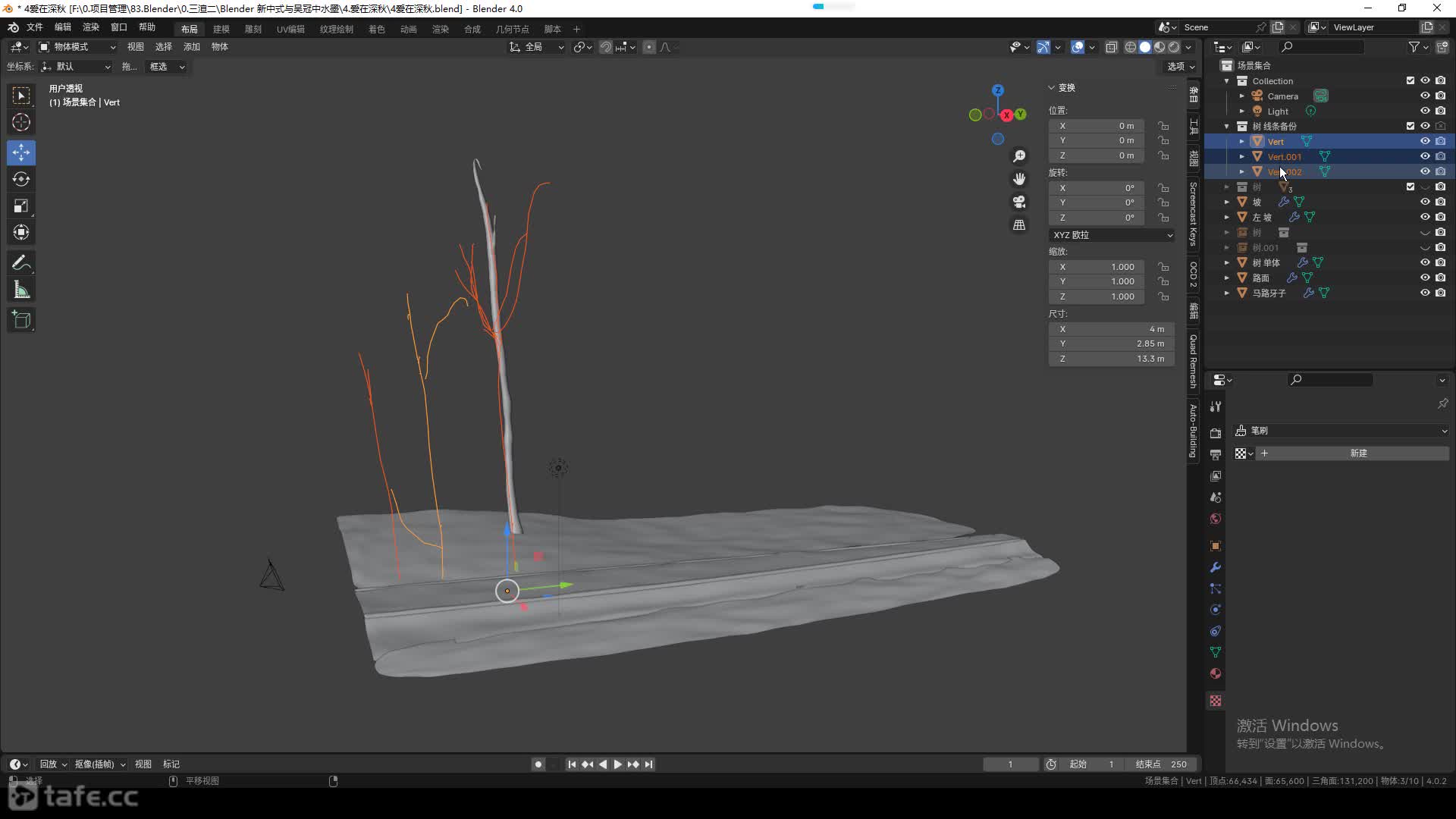Disable render for 路面 object
Viewport: 1456px width, 819px height.
[x=1441, y=278]
